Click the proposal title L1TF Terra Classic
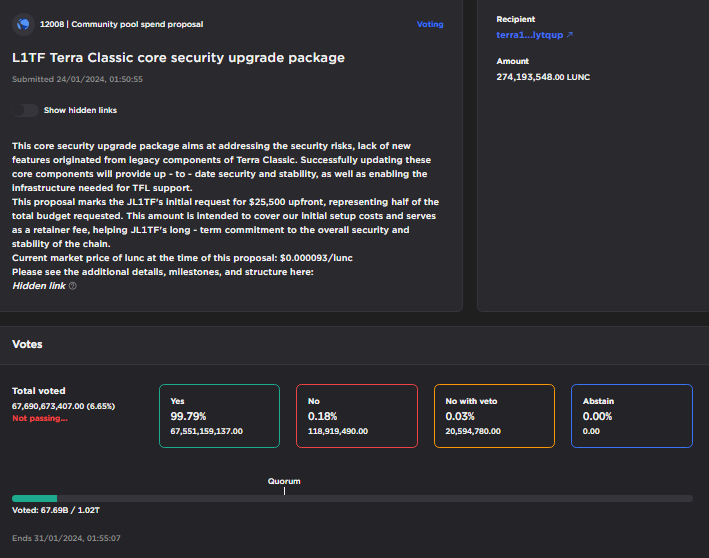 (x=178, y=58)
